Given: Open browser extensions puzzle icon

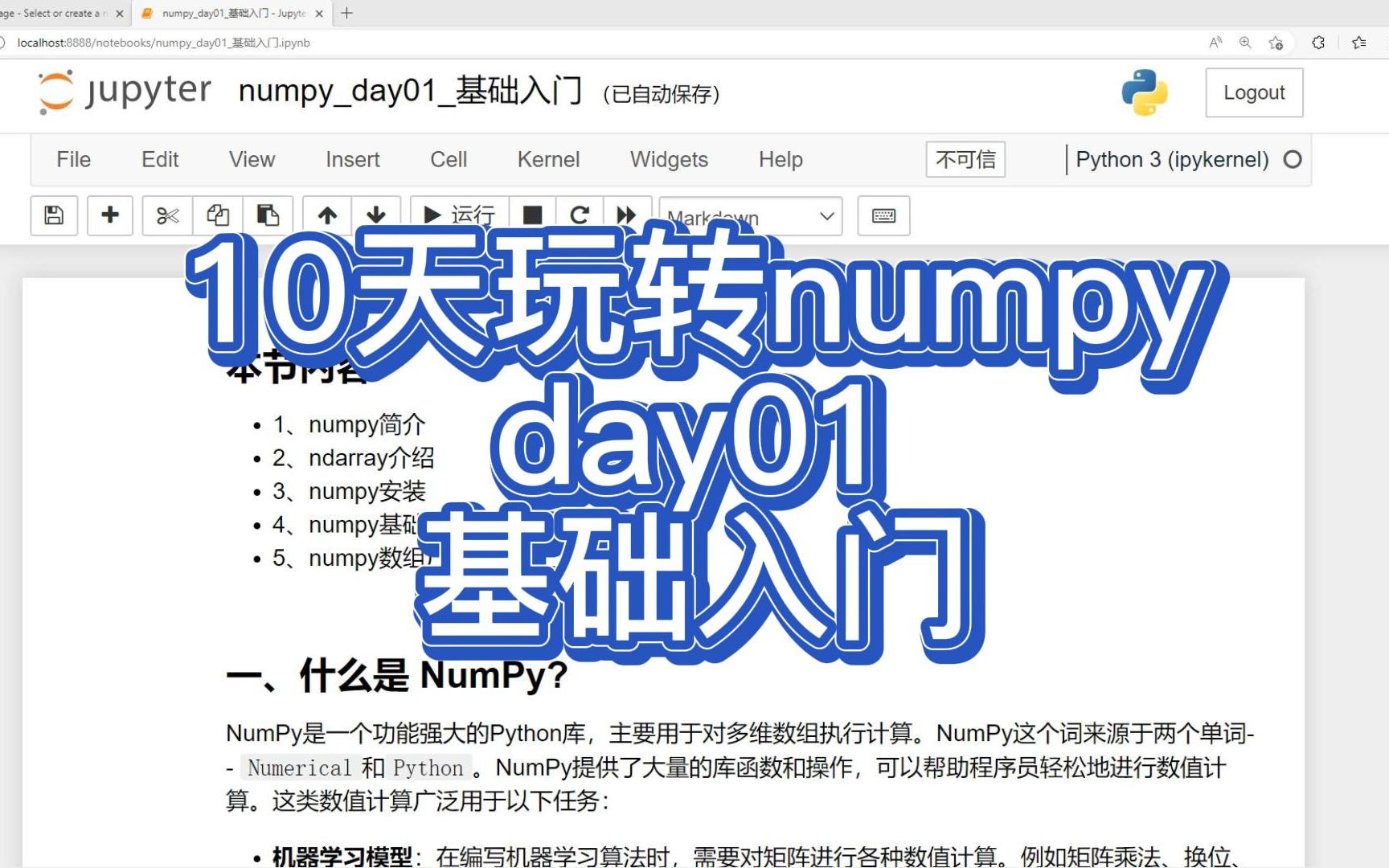Looking at the screenshot, I should (x=1318, y=43).
